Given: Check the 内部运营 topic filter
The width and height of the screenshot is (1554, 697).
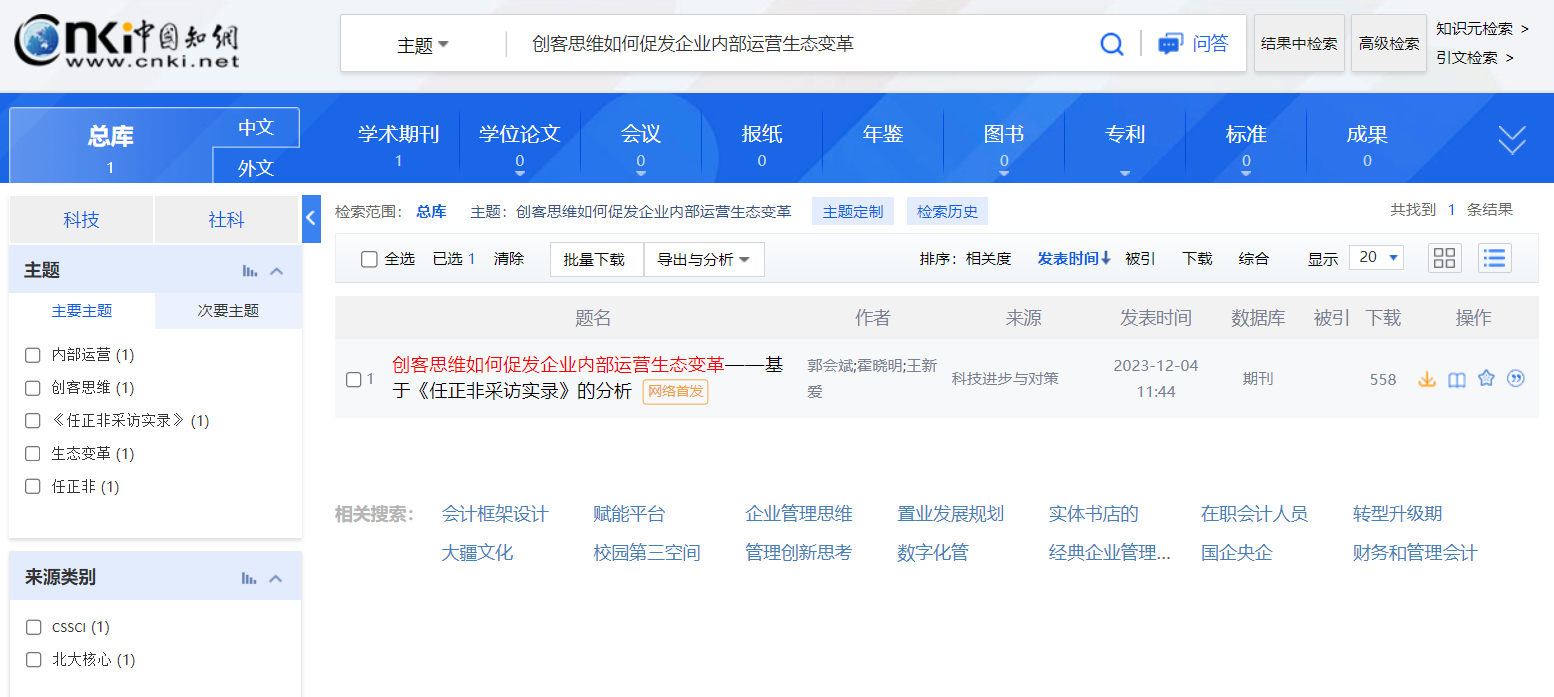Looking at the screenshot, I should (x=32, y=354).
